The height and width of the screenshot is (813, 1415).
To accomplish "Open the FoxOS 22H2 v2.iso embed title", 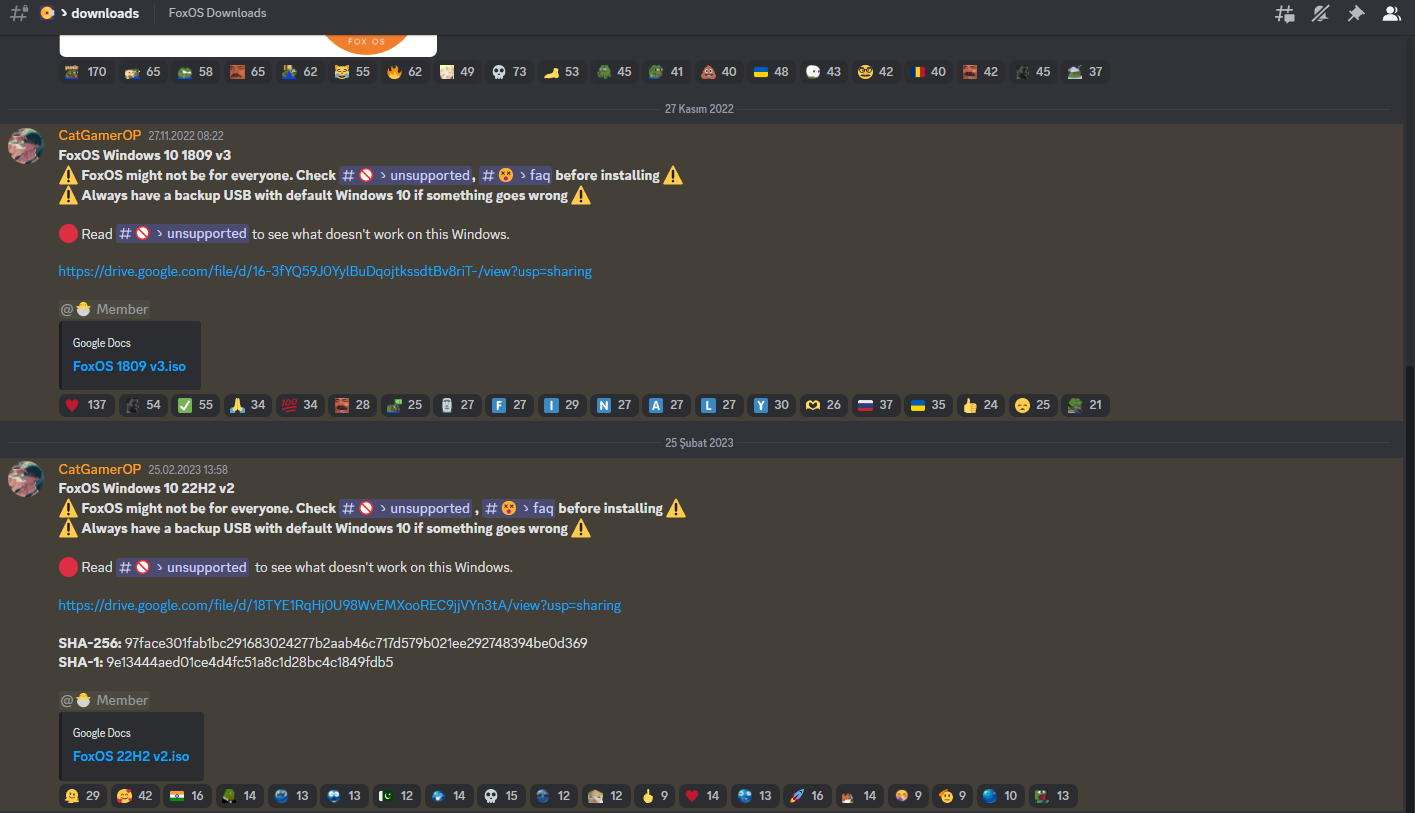I will 131,756.
